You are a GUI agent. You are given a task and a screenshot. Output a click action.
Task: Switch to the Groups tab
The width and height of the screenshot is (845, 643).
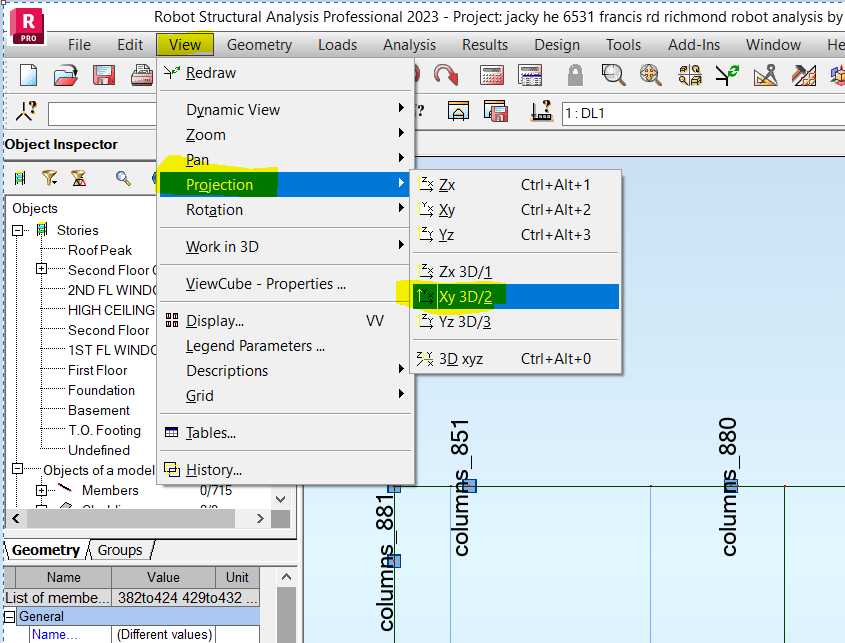coord(120,550)
